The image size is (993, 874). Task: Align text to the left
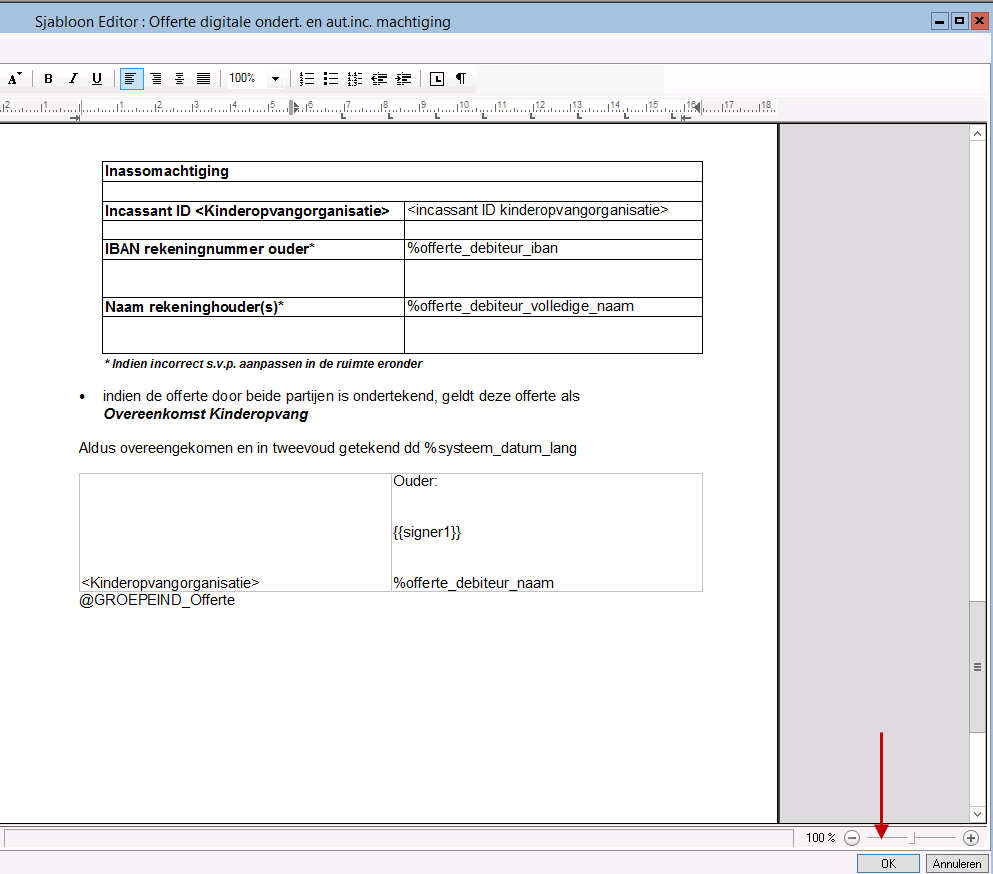[x=131, y=79]
